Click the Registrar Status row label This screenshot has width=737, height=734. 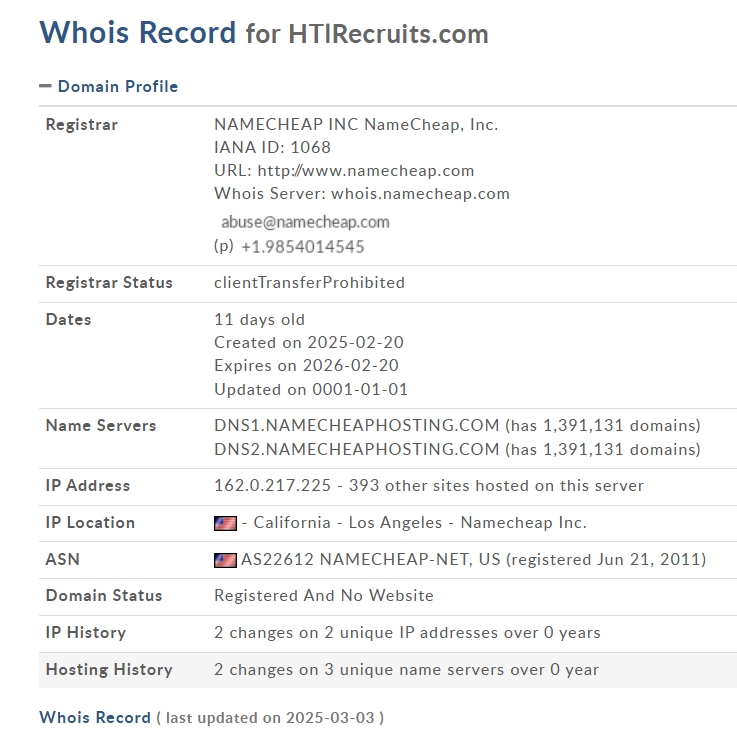pyautogui.click(x=109, y=282)
